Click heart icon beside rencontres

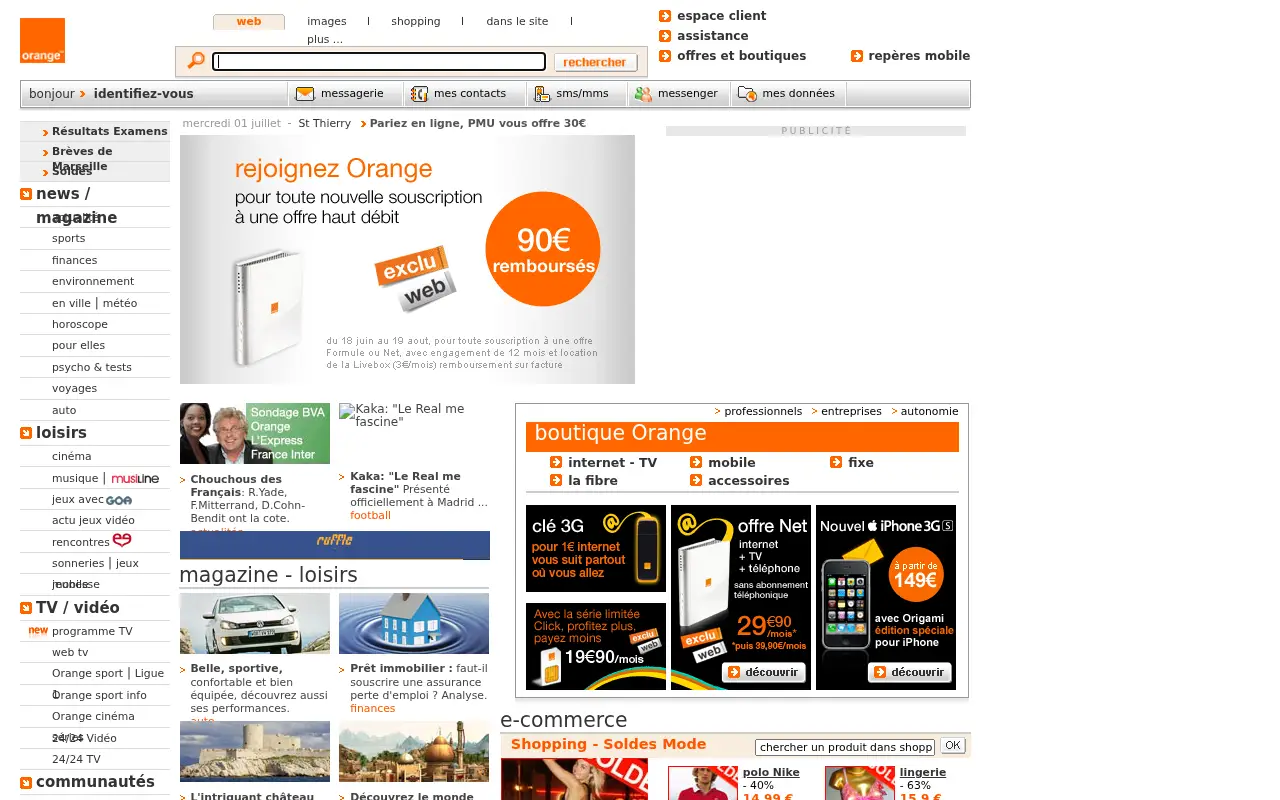tap(122, 541)
